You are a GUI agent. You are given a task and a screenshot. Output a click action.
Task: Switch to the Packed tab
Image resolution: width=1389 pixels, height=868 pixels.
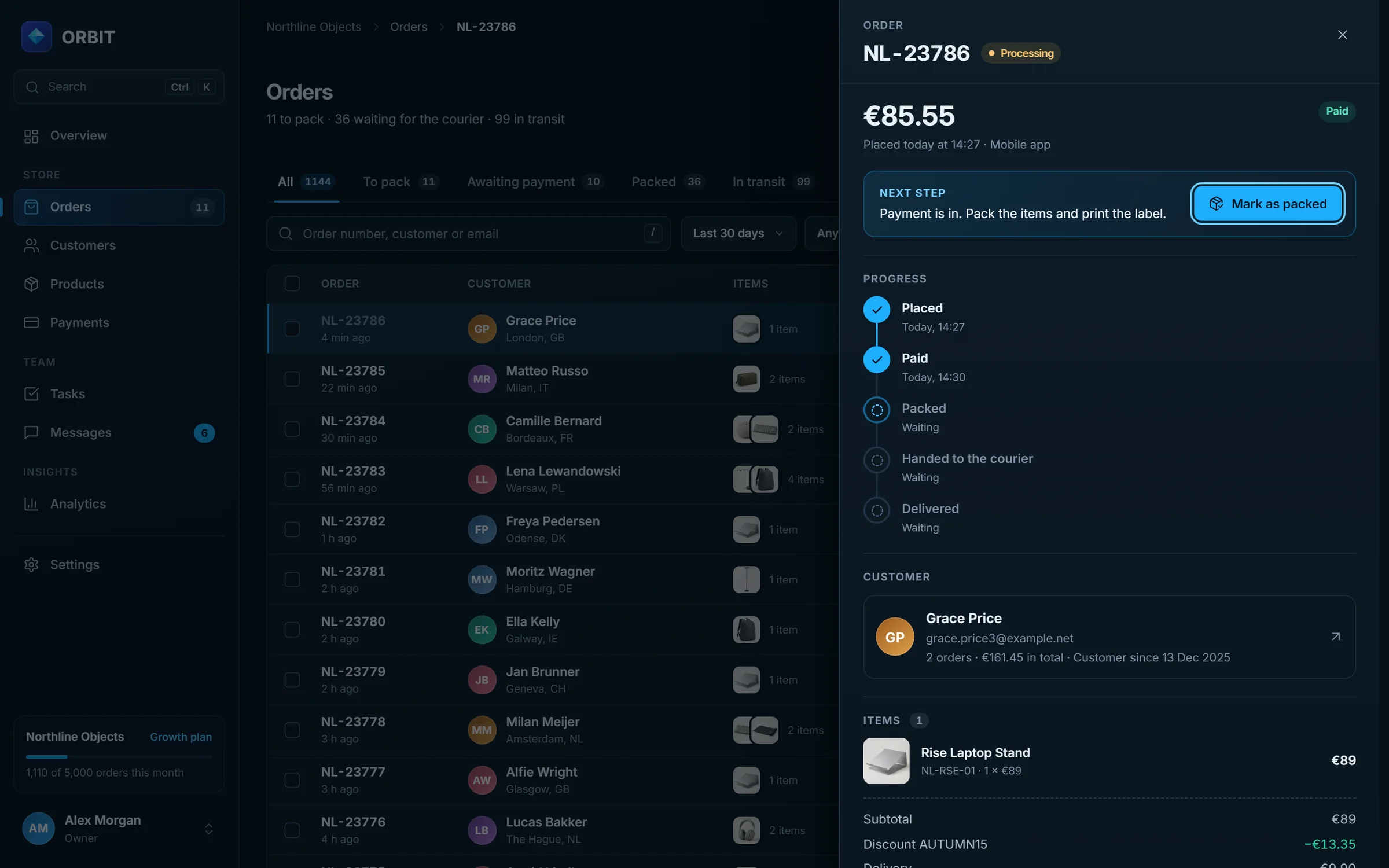[668, 182]
